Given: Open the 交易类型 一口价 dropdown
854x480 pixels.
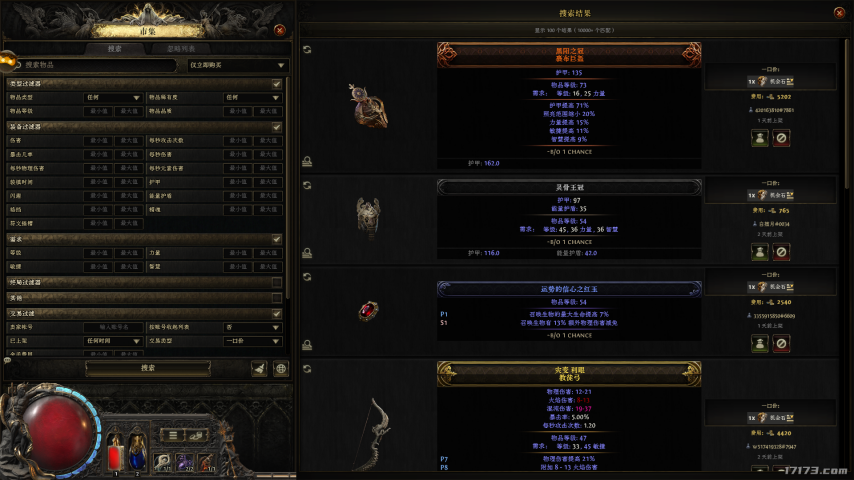Looking at the screenshot, I should tap(253, 341).
